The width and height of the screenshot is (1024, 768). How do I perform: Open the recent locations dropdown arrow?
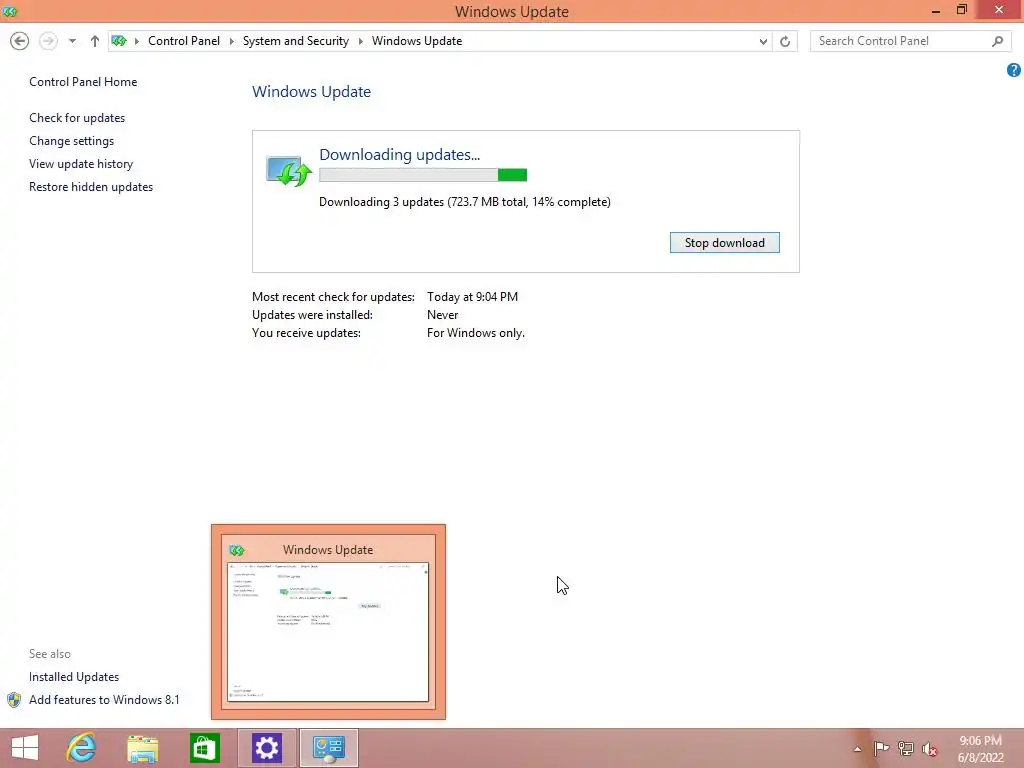click(72, 41)
